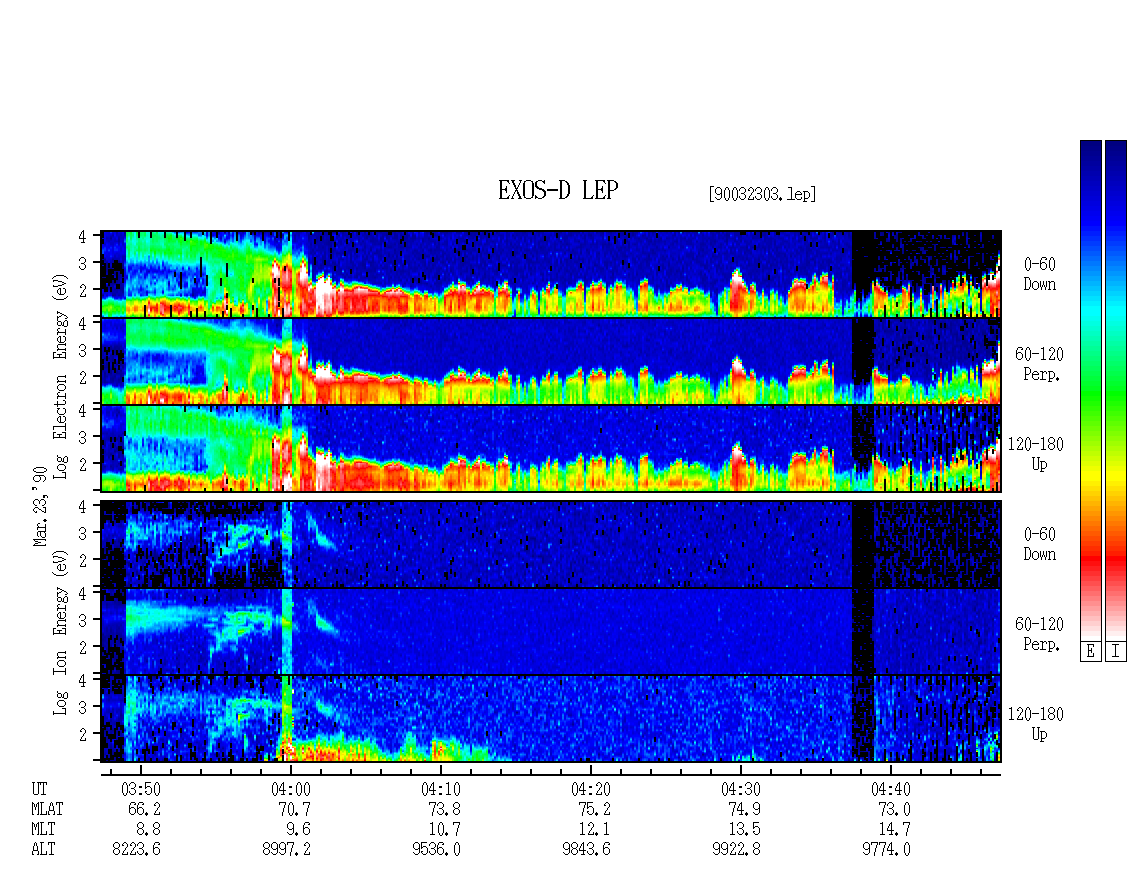
Task: Open the electron 0-60 Down spectrogram panel
Action: click(x=551, y=274)
